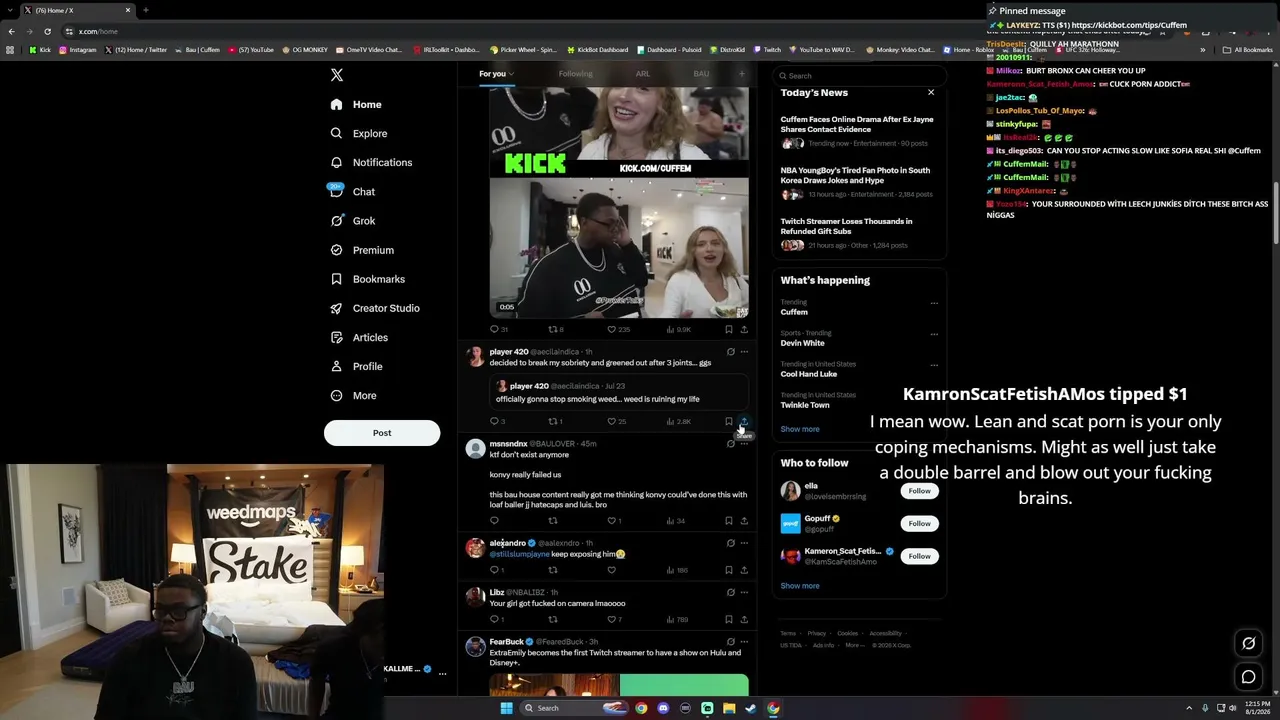The image size is (1280, 720).
Task: Open Twitch Streamer Loses Thousands story
Action: (x=858, y=233)
